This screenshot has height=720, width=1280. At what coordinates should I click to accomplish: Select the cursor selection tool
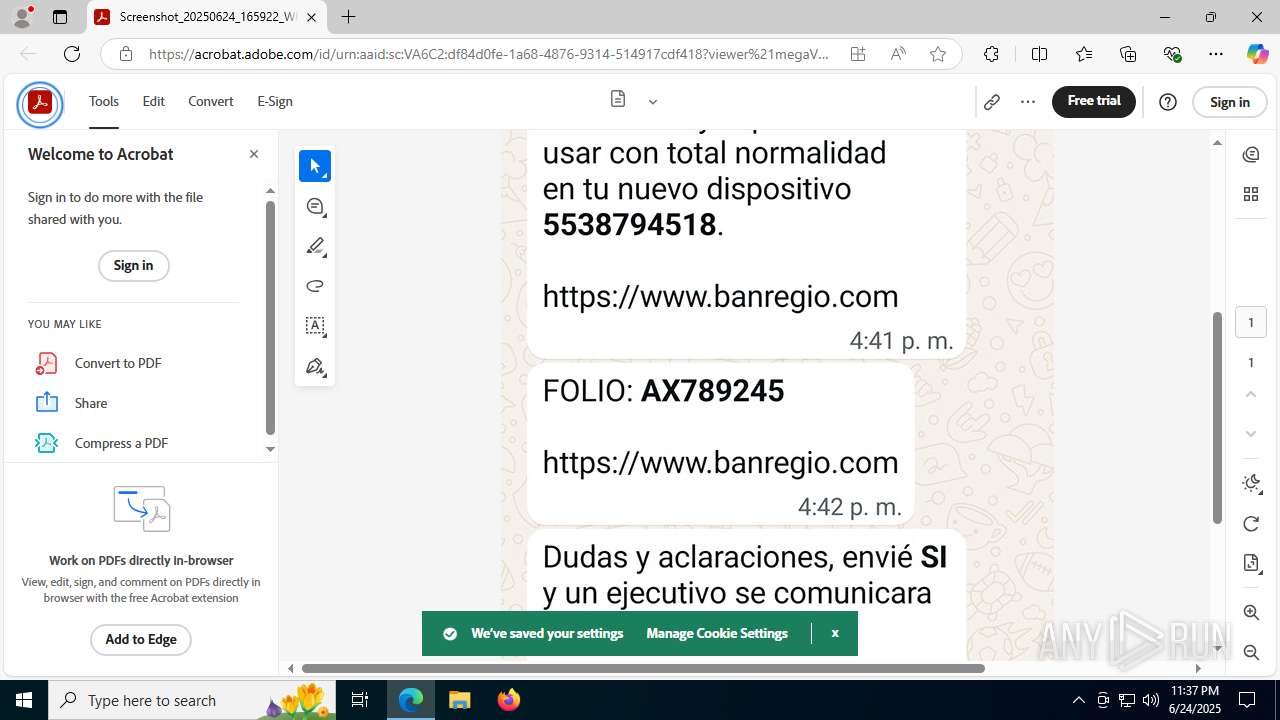[315, 166]
